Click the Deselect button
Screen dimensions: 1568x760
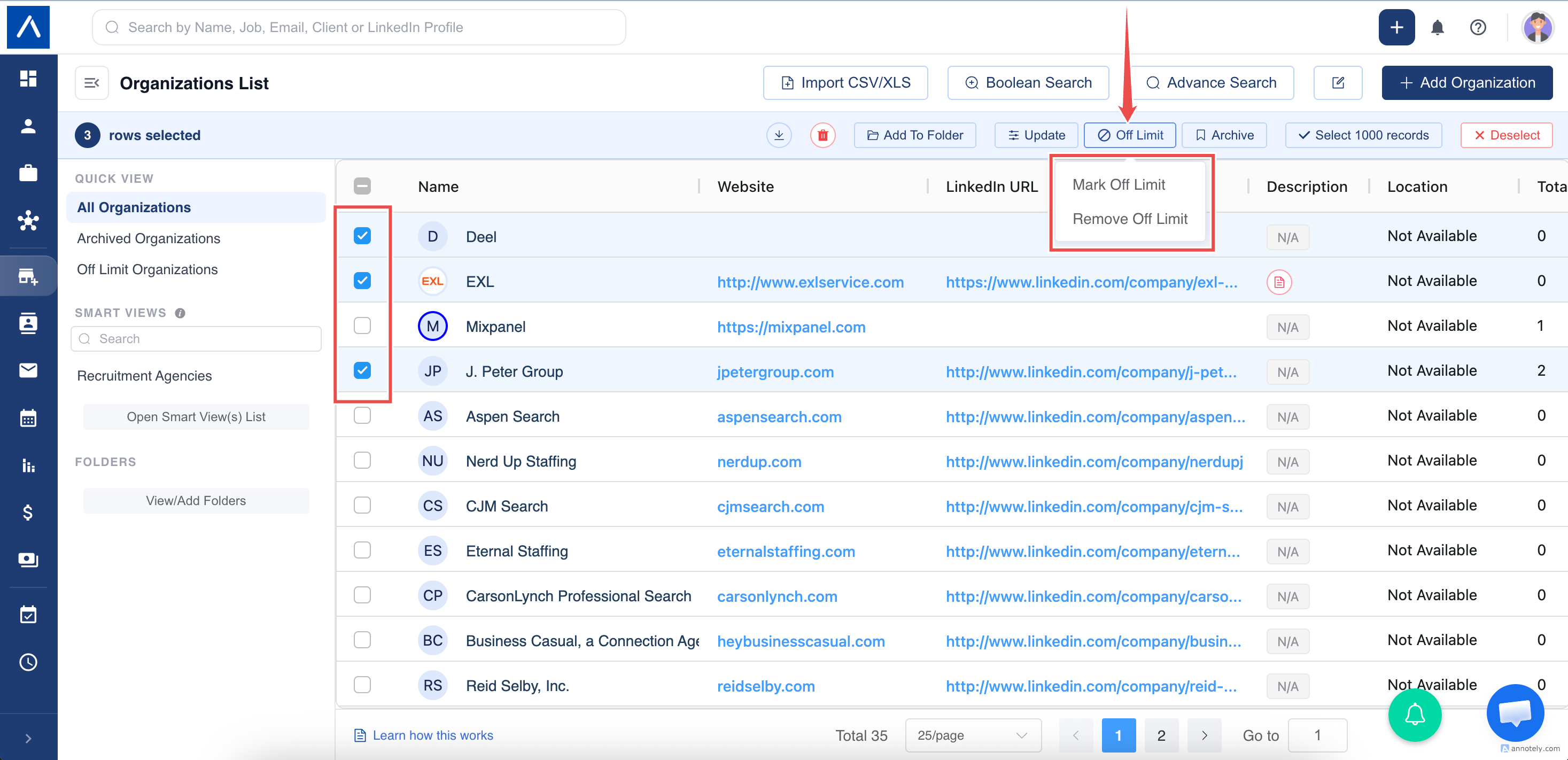coord(1507,135)
